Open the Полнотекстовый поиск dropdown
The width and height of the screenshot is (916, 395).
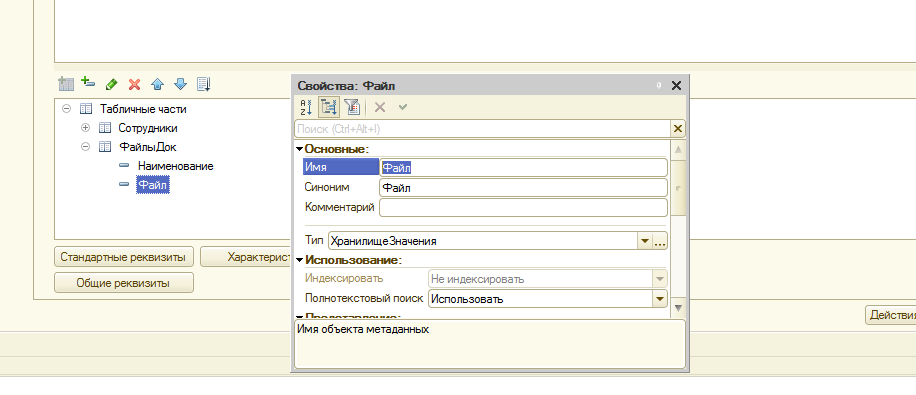[x=660, y=299]
